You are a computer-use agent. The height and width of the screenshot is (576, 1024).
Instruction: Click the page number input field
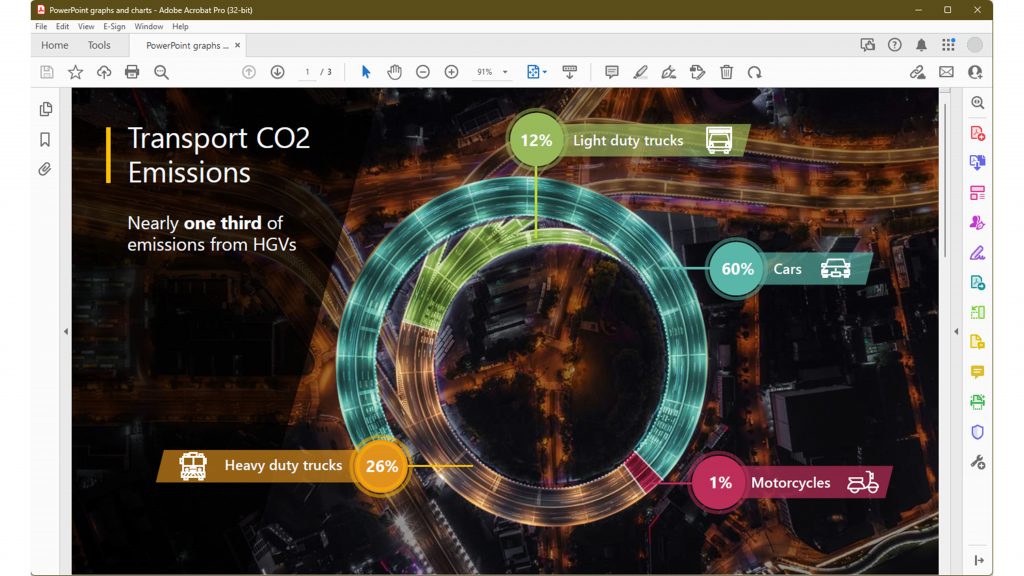tap(307, 71)
